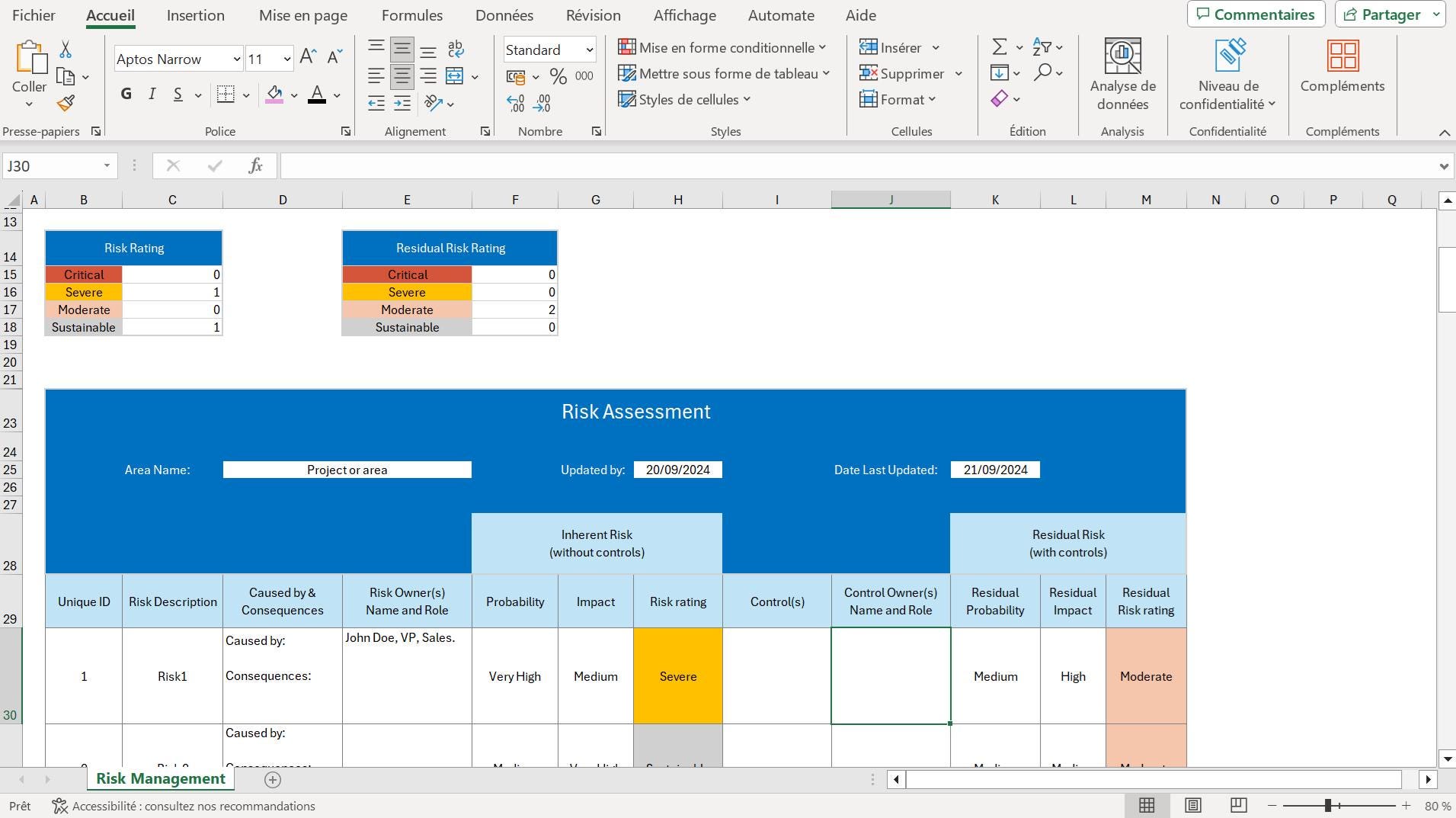Apply bold formatting with the G icon
Screen dimensions: 1456x818
(126, 93)
